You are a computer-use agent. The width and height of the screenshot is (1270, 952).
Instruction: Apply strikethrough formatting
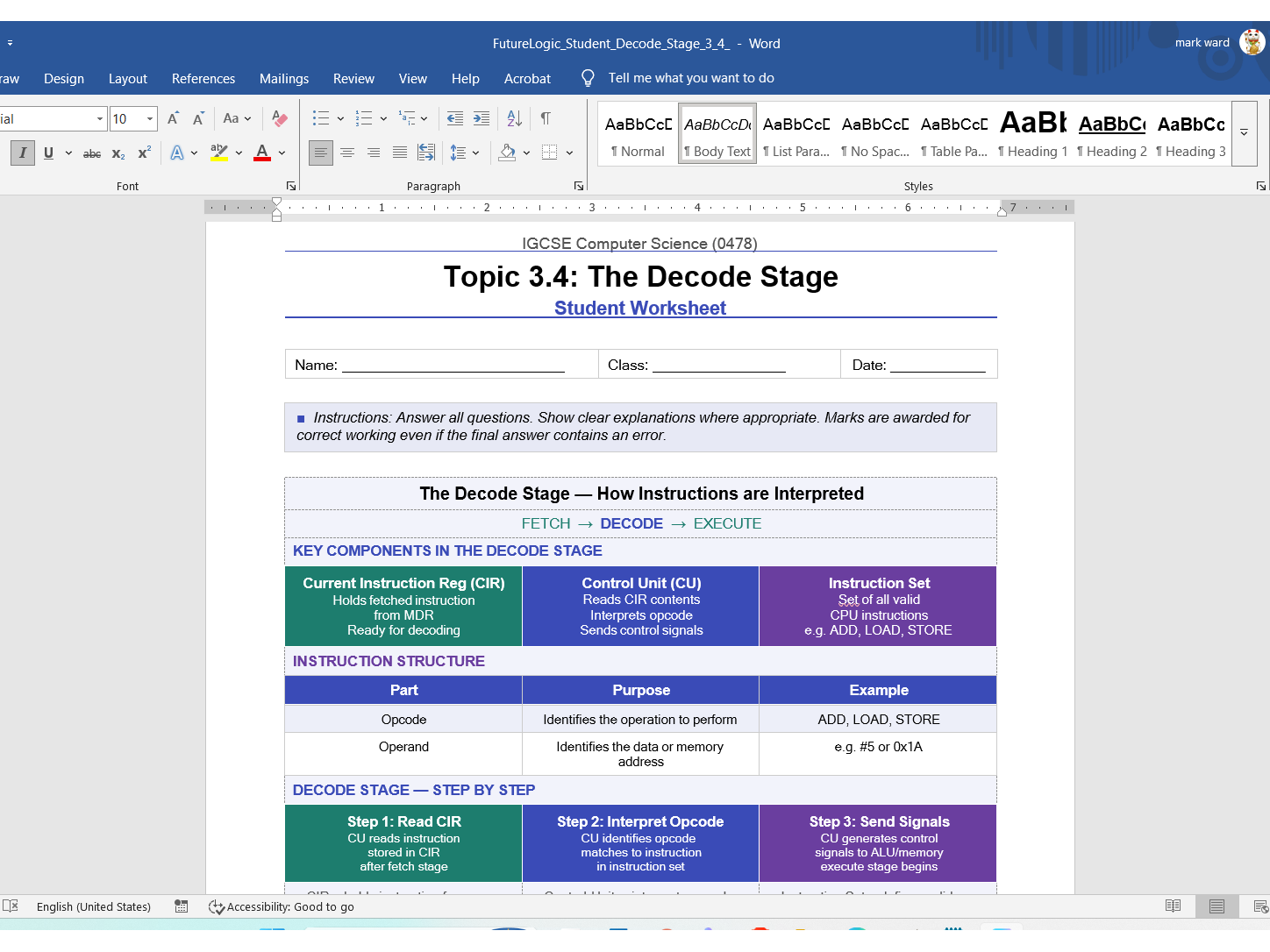tap(92, 153)
